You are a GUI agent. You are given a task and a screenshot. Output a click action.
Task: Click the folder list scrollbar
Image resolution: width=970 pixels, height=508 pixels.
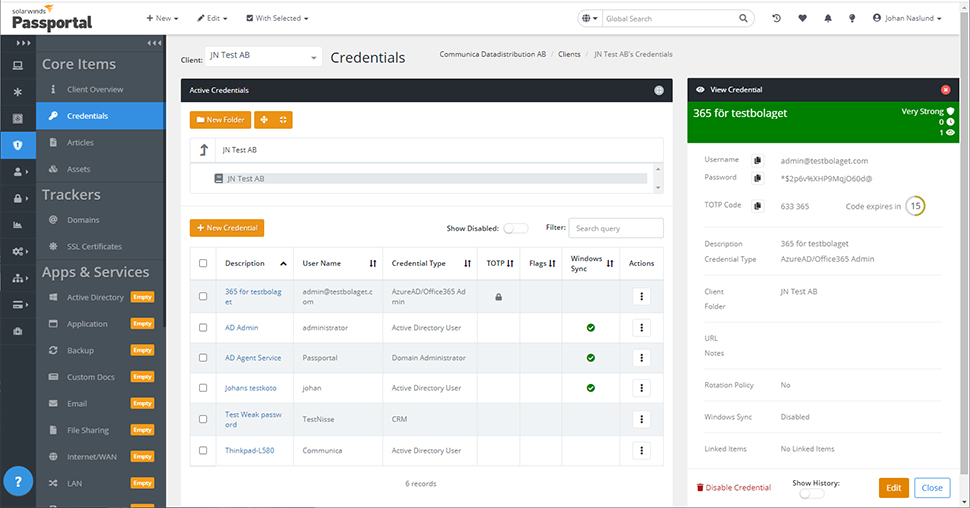pos(658,178)
